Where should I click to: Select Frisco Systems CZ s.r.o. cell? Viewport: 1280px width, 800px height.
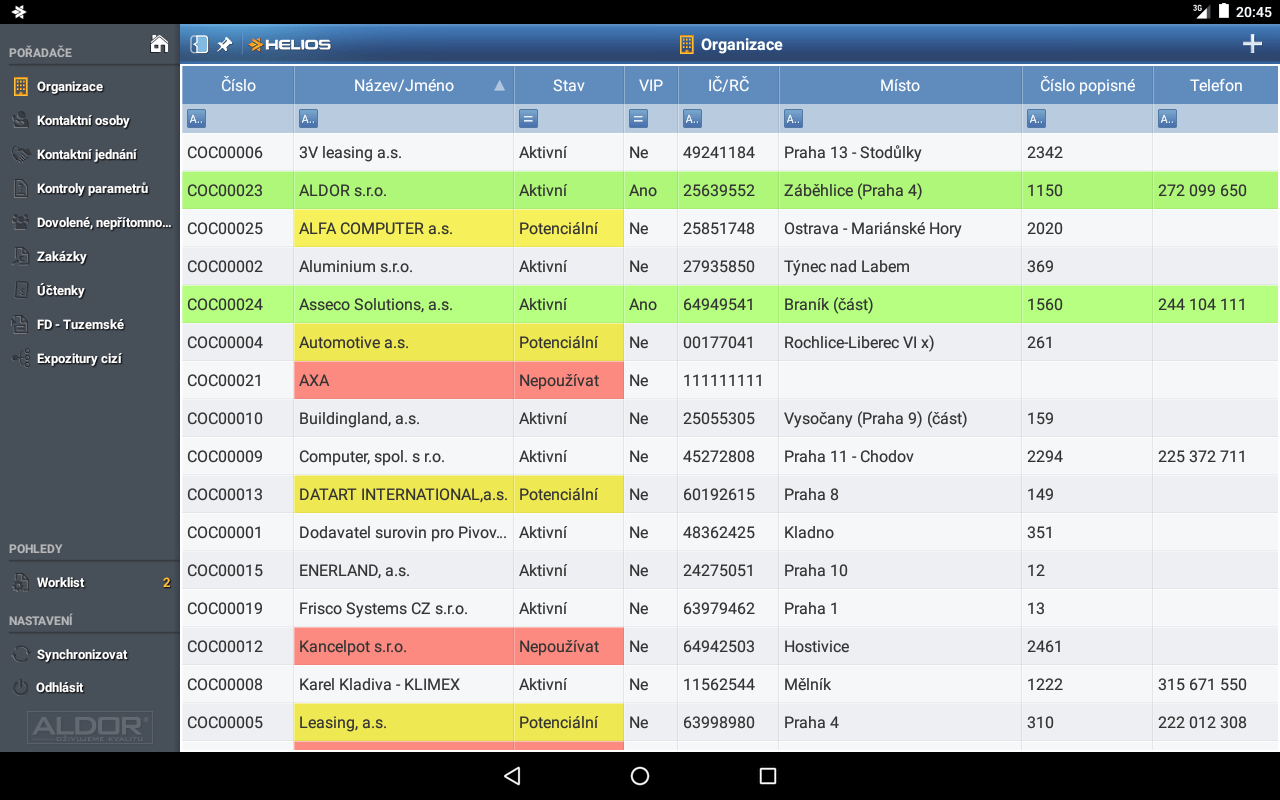404,609
